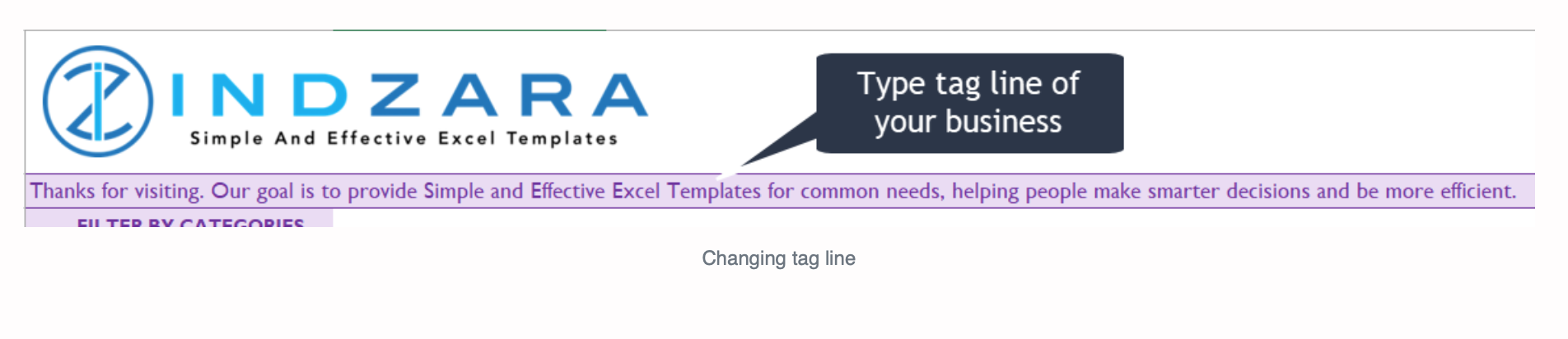
Task: Select the purple tag line cell
Action: click(780, 191)
